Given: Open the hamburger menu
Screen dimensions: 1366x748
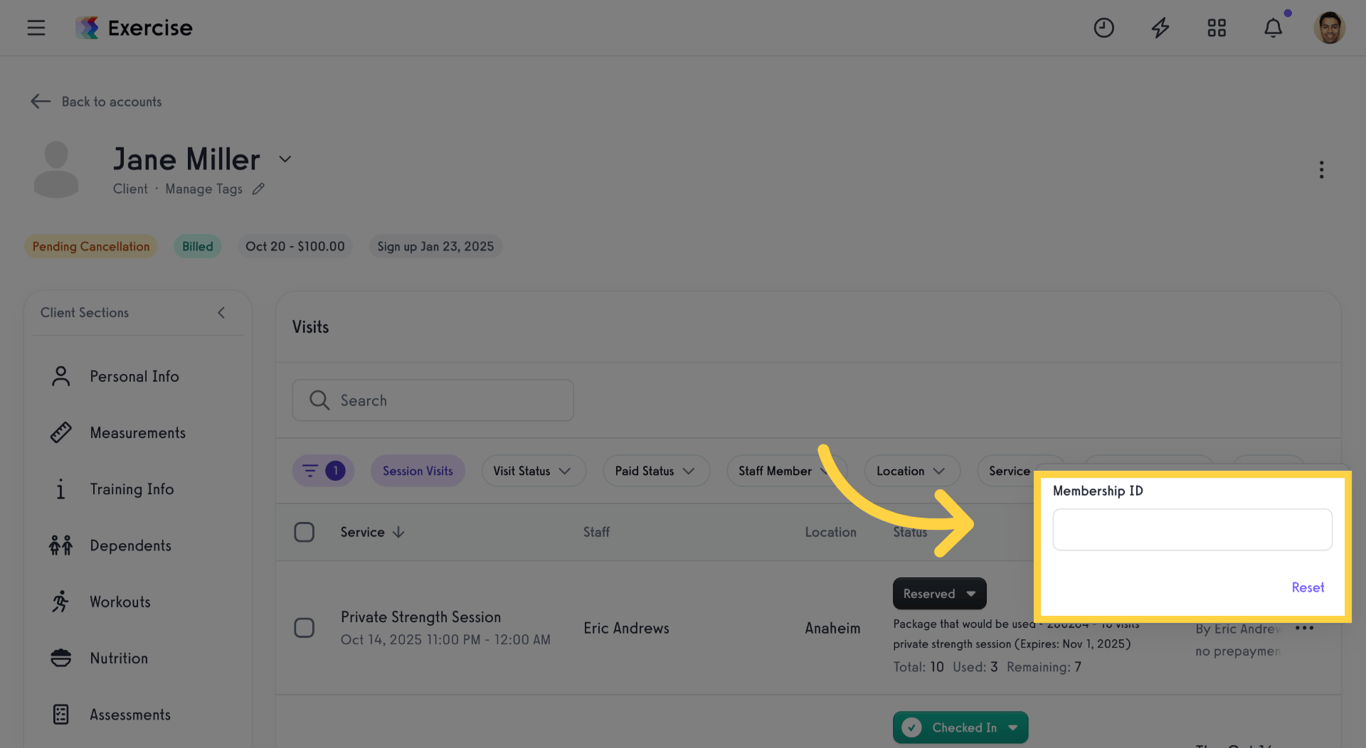Looking at the screenshot, I should coord(36,27).
